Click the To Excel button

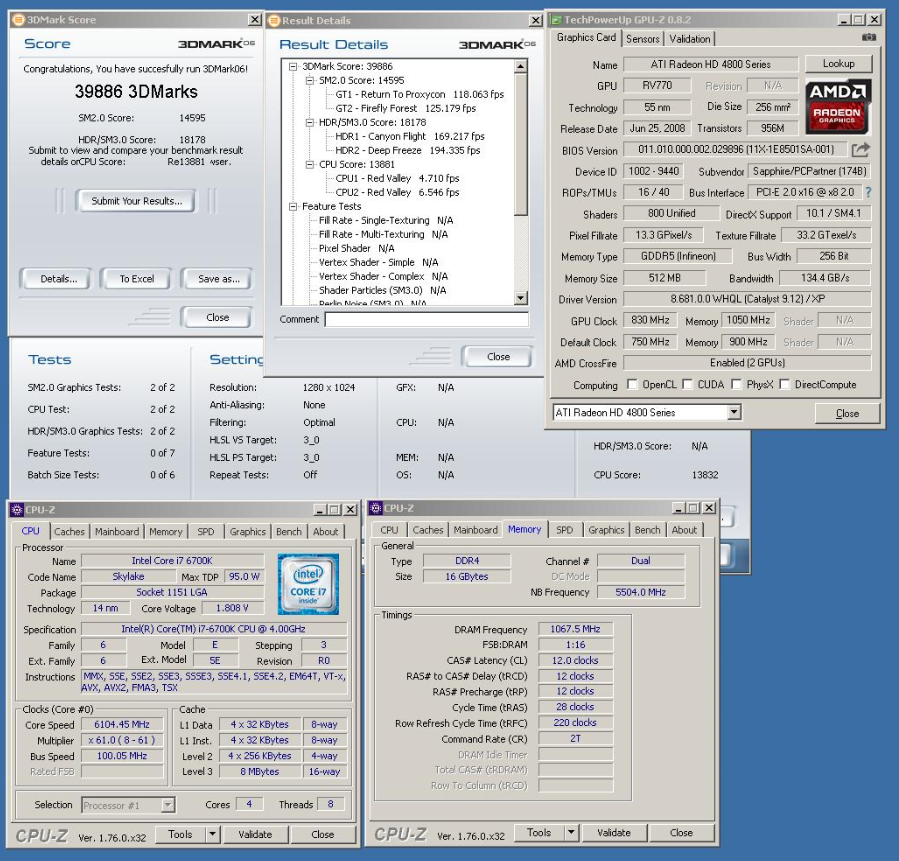click(136, 279)
